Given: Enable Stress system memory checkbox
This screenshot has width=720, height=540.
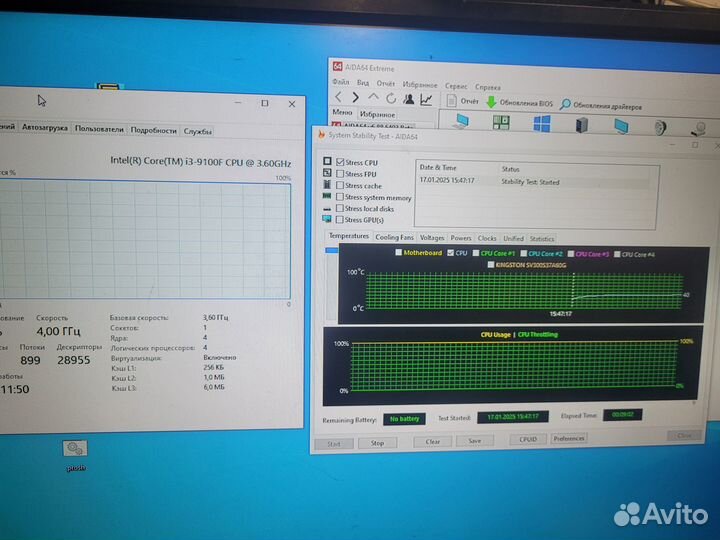Looking at the screenshot, I should [340, 197].
